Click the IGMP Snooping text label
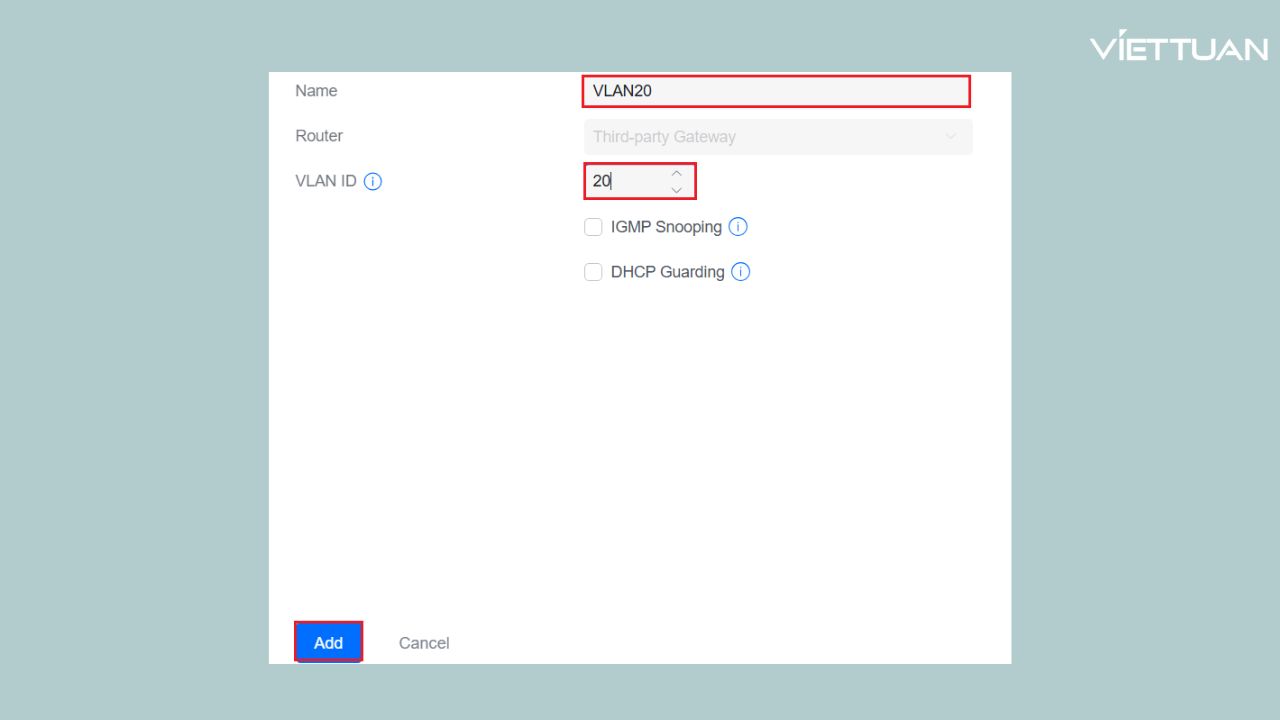 [x=665, y=227]
